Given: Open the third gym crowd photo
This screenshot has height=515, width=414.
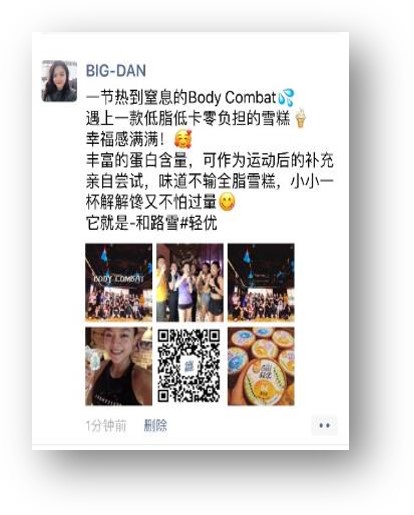Looking at the screenshot, I should 261,282.
